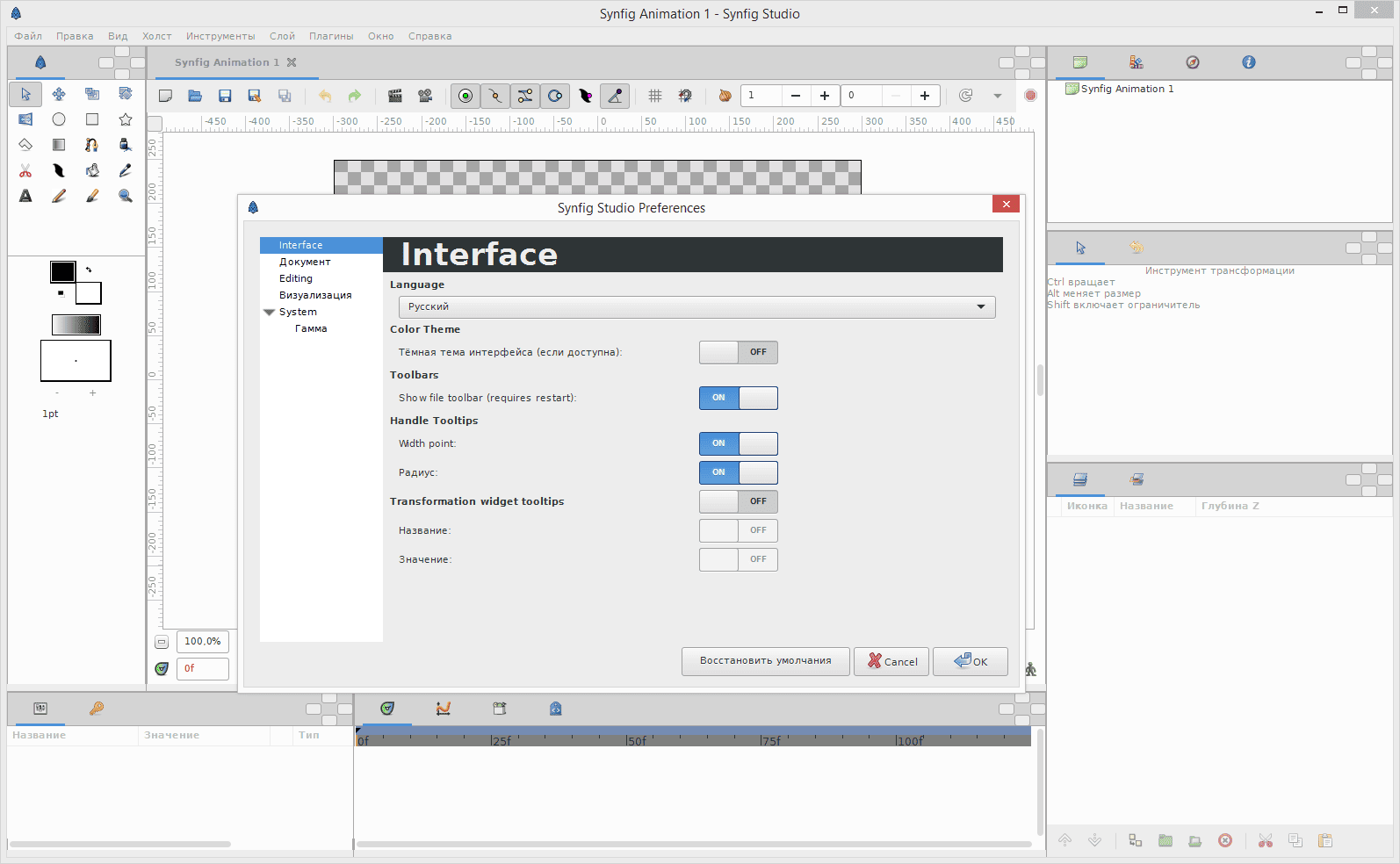
Task: Click the Cancel button
Action: [x=892, y=661]
